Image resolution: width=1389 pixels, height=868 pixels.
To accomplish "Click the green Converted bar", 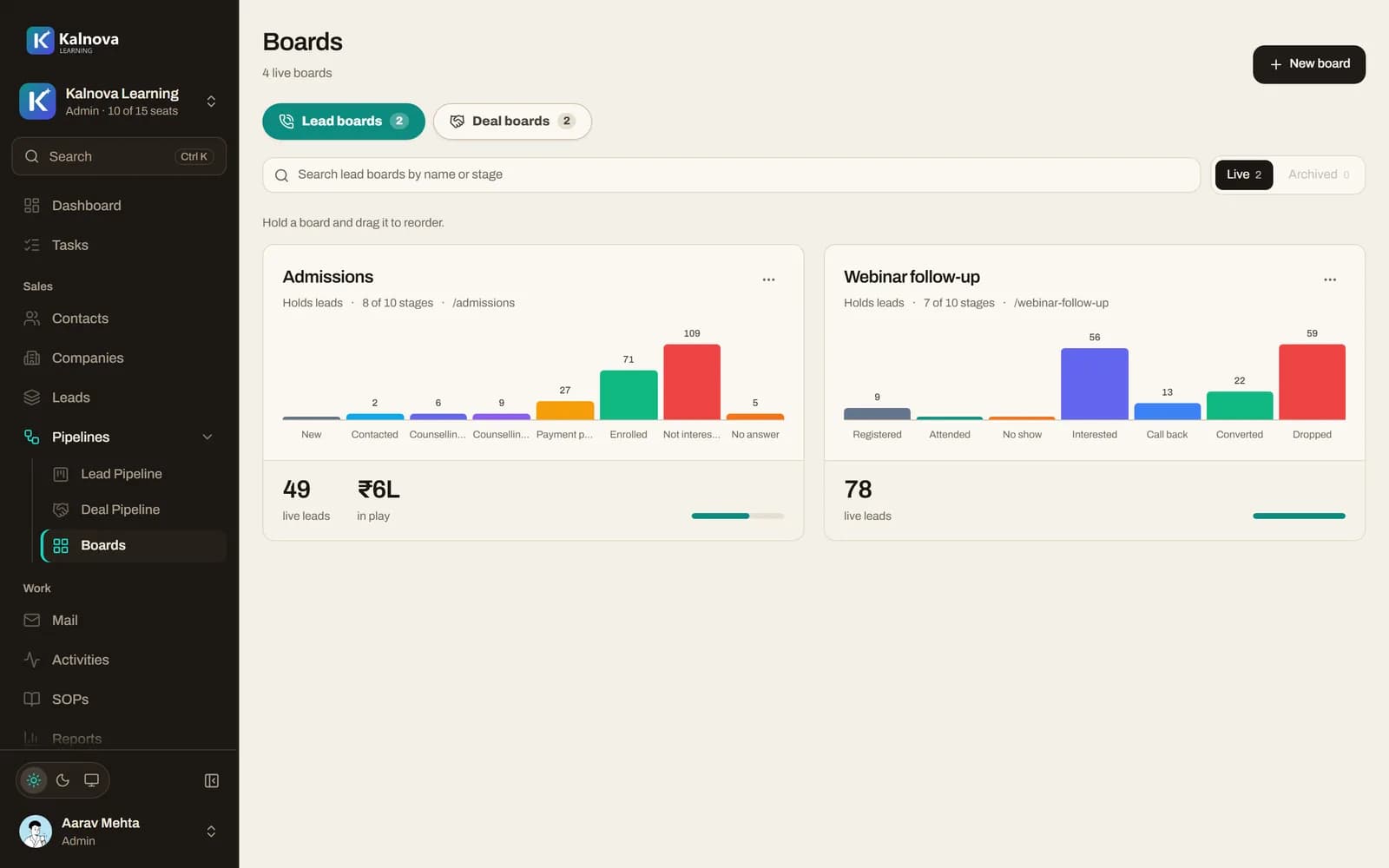I will 1240,405.
